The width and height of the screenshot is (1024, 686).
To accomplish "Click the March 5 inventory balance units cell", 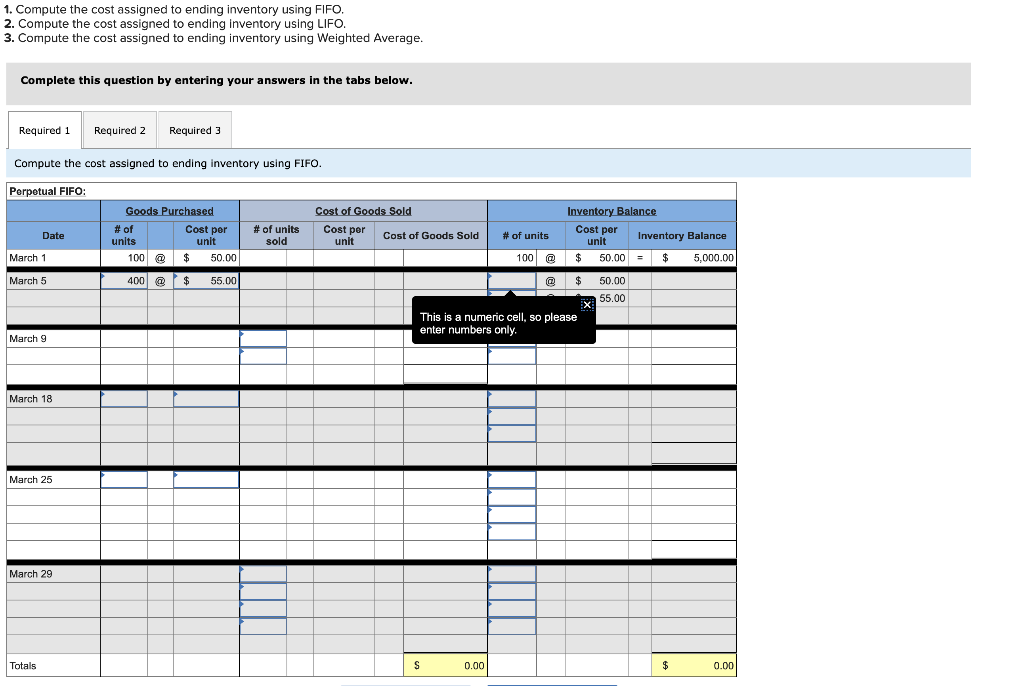I will click(512, 281).
